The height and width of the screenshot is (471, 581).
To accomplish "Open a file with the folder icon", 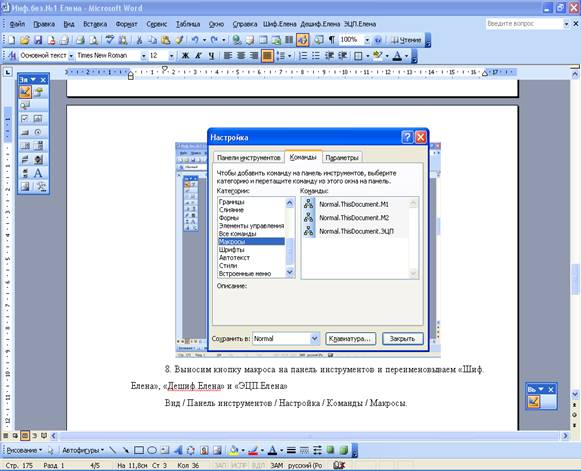I will [x=24, y=40].
